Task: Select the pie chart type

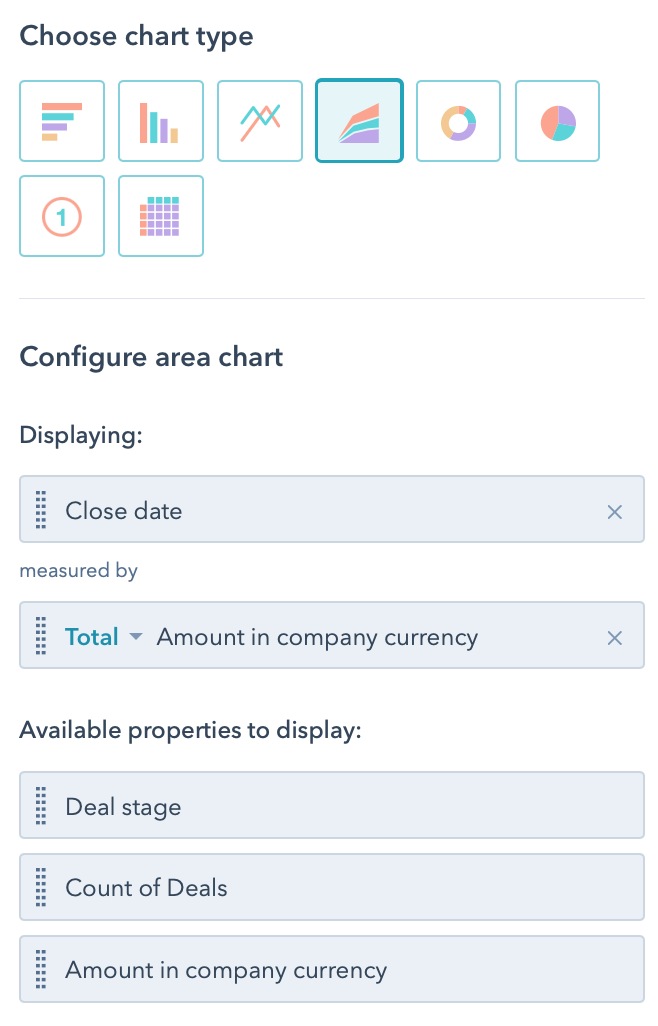Action: pyautogui.click(x=556, y=120)
